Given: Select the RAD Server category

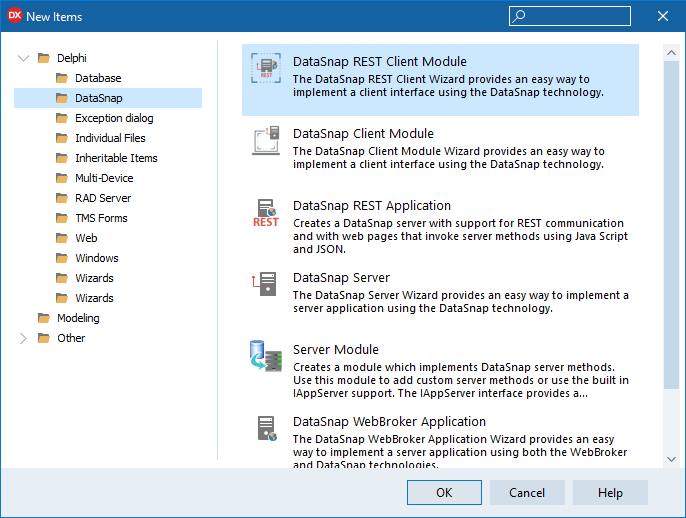Looking at the screenshot, I should (103, 198).
